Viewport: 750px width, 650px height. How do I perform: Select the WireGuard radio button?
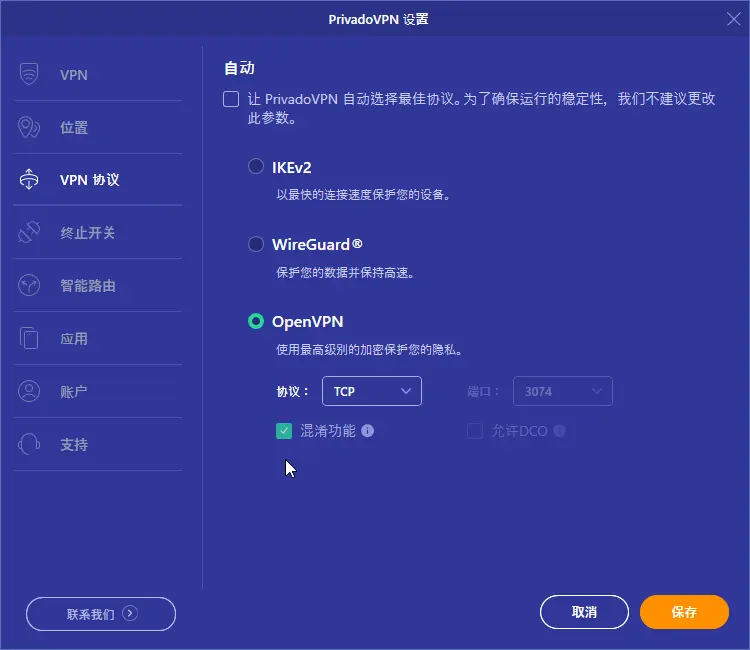pyautogui.click(x=256, y=244)
